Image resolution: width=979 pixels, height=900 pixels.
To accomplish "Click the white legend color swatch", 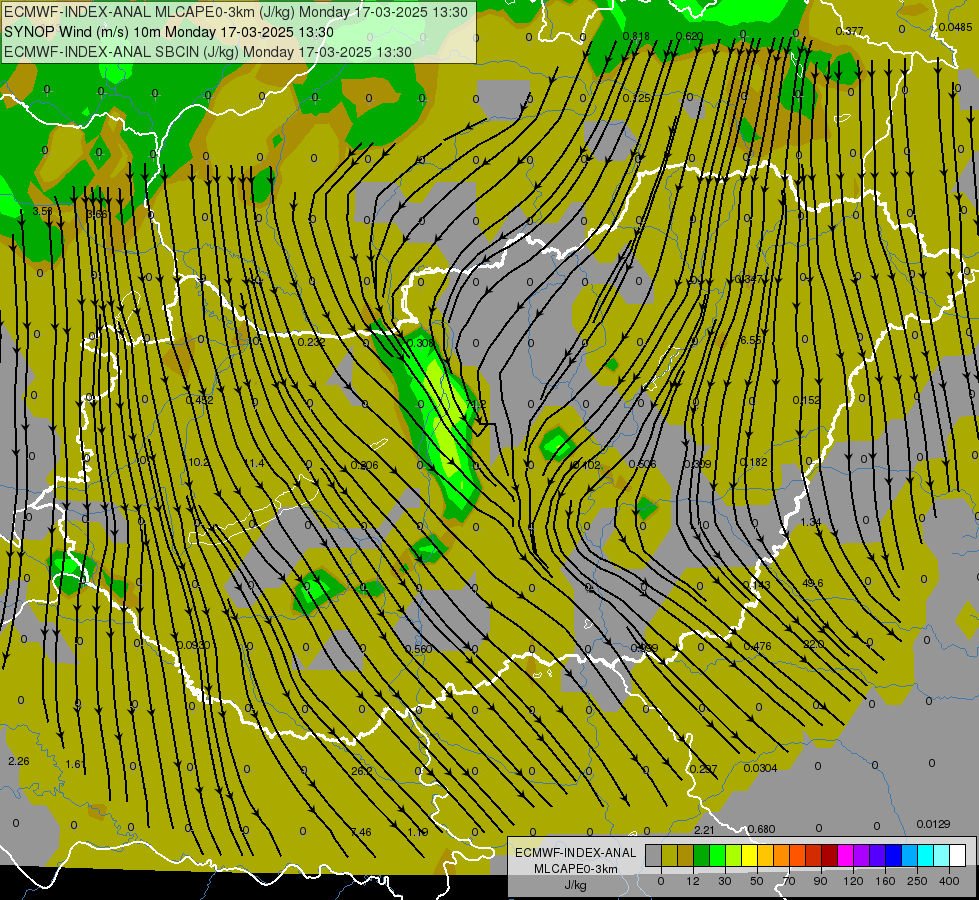I will click(957, 855).
